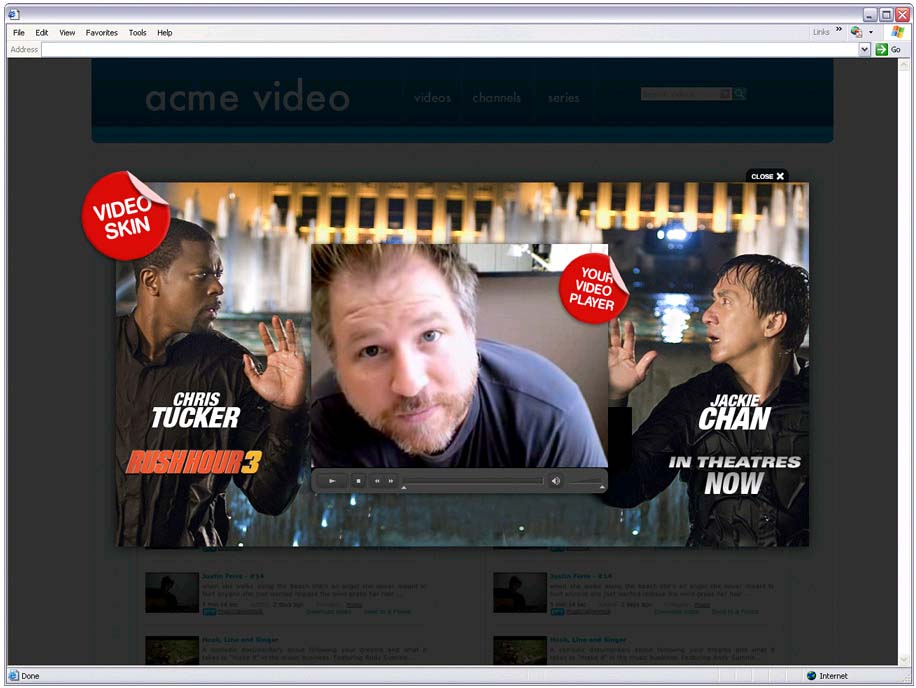
Task: Mute the video with the speaker icon
Action: pyautogui.click(x=556, y=481)
